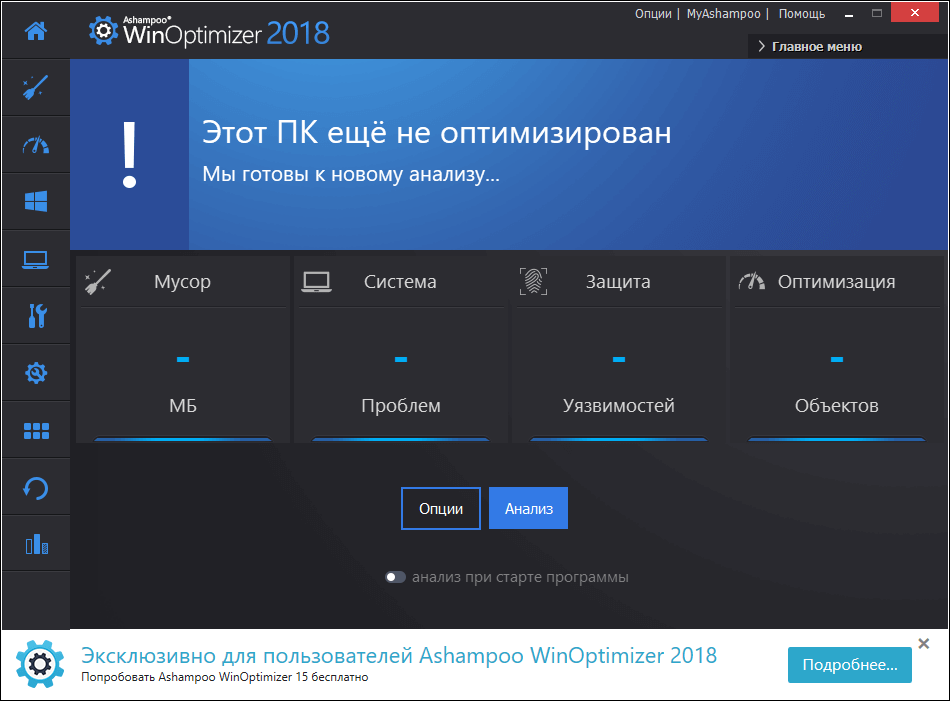Click the broom icon in Мусор card
950x701 pixels.
tap(98, 282)
